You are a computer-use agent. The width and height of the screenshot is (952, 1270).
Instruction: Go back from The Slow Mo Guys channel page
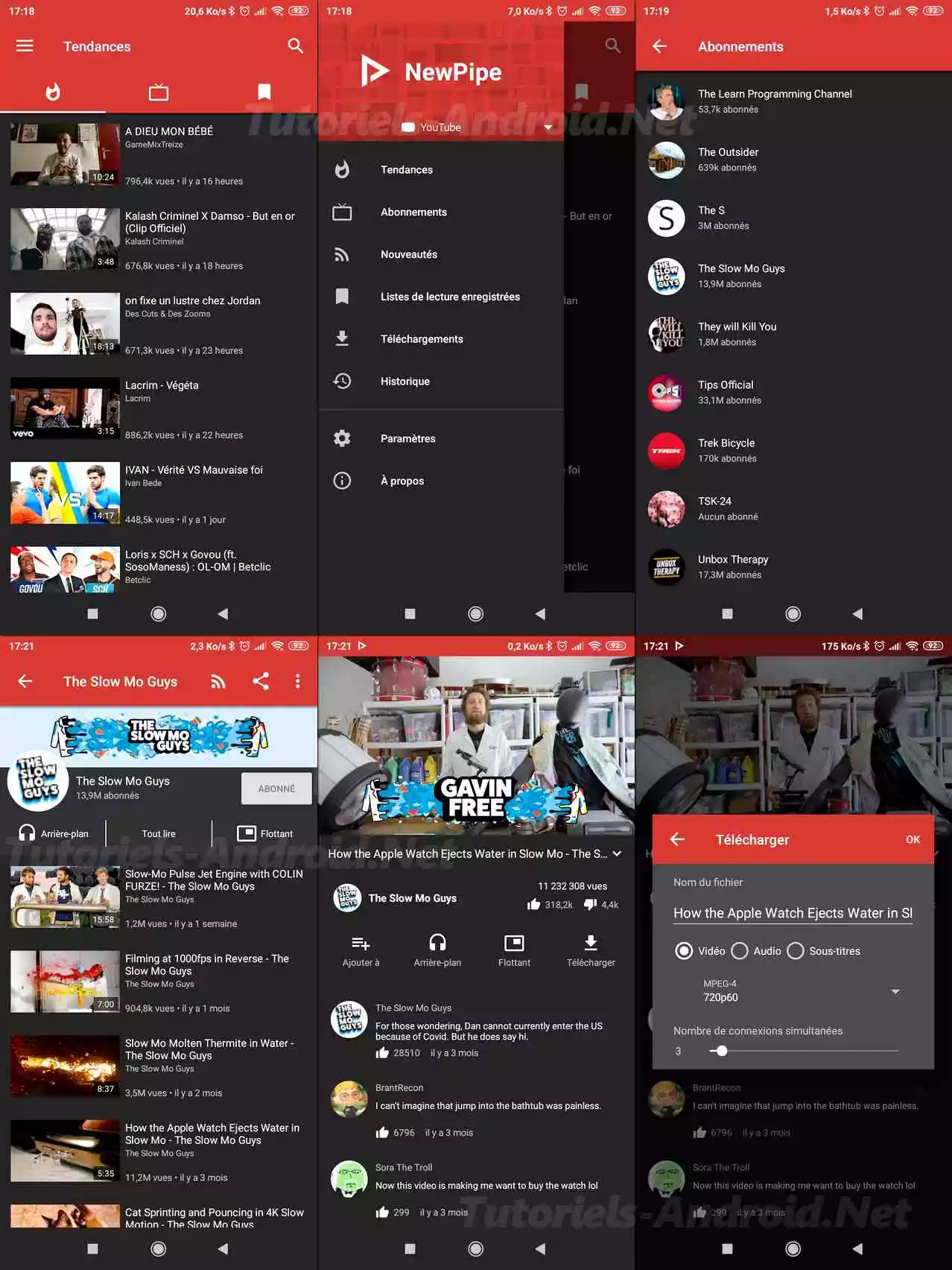(25, 681)
